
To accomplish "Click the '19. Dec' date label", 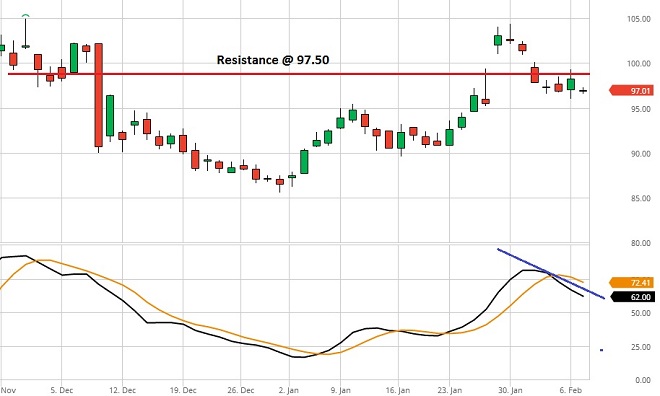I will coord(183,391).
